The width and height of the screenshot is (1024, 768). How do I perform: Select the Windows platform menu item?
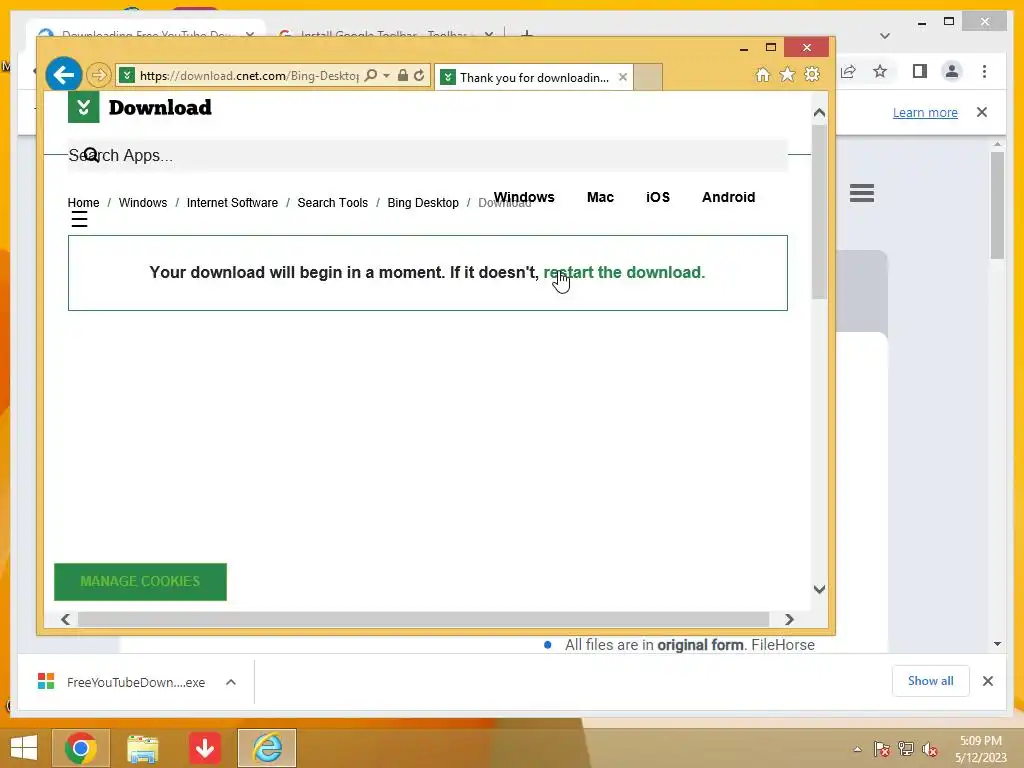point(524,197)
